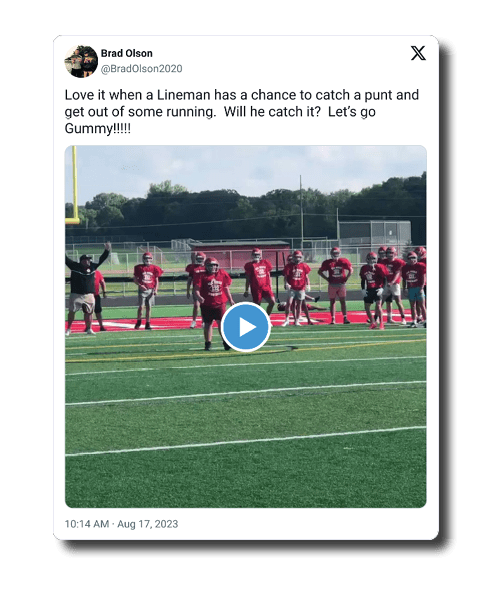This screenshot has width=498, height=589.
Task: Play the embedded football practice video
Action: point(245,327)
